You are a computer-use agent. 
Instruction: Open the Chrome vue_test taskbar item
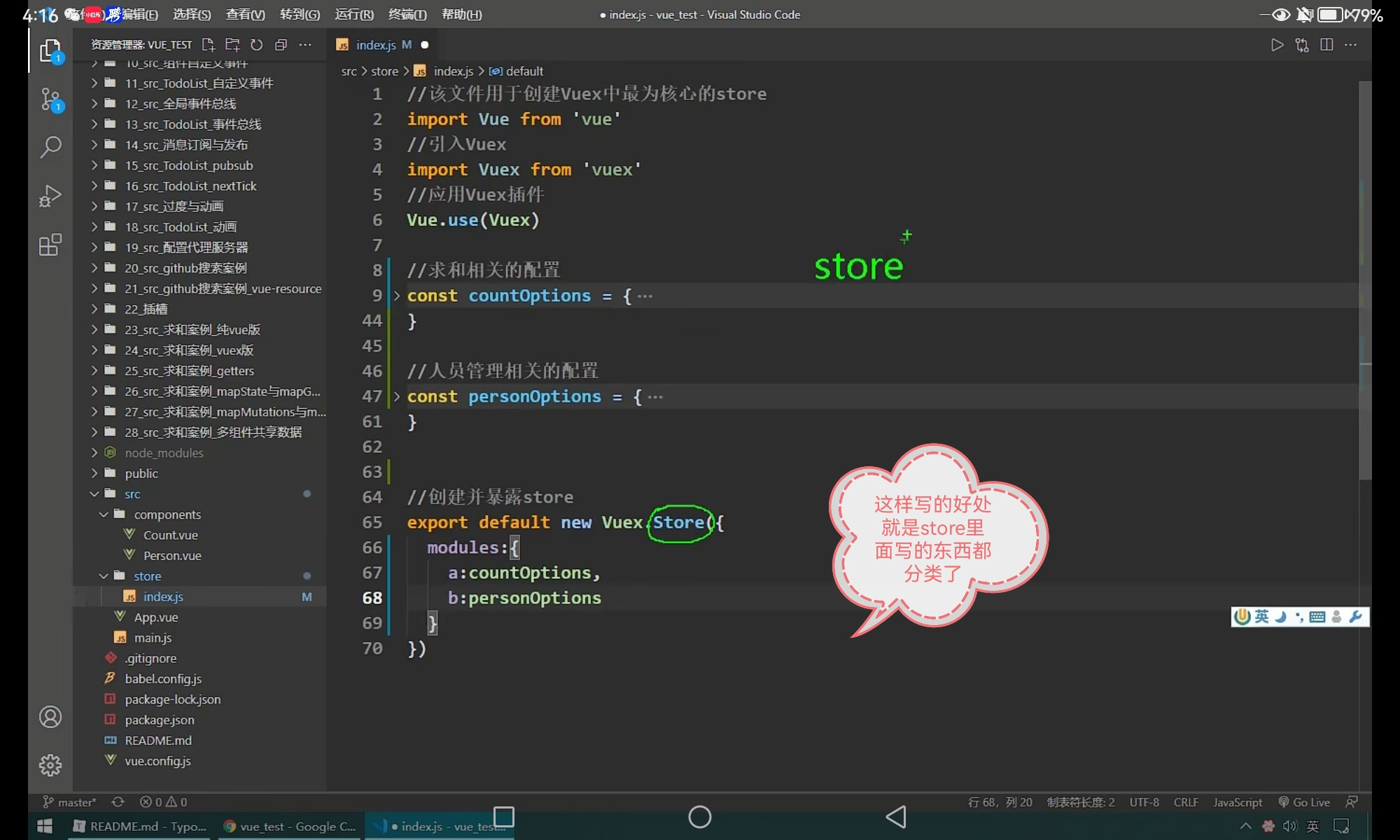coord(289,827)
